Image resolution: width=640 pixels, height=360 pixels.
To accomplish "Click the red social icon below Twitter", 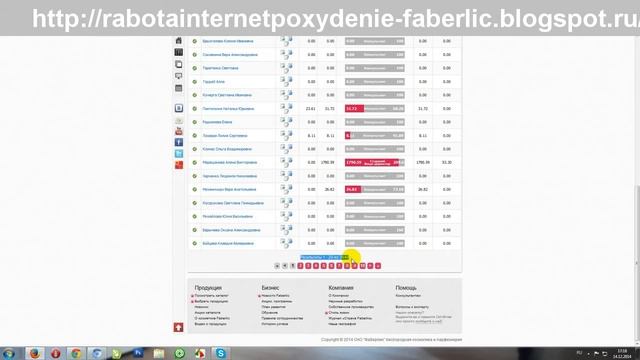I will (x=179, y=165).
